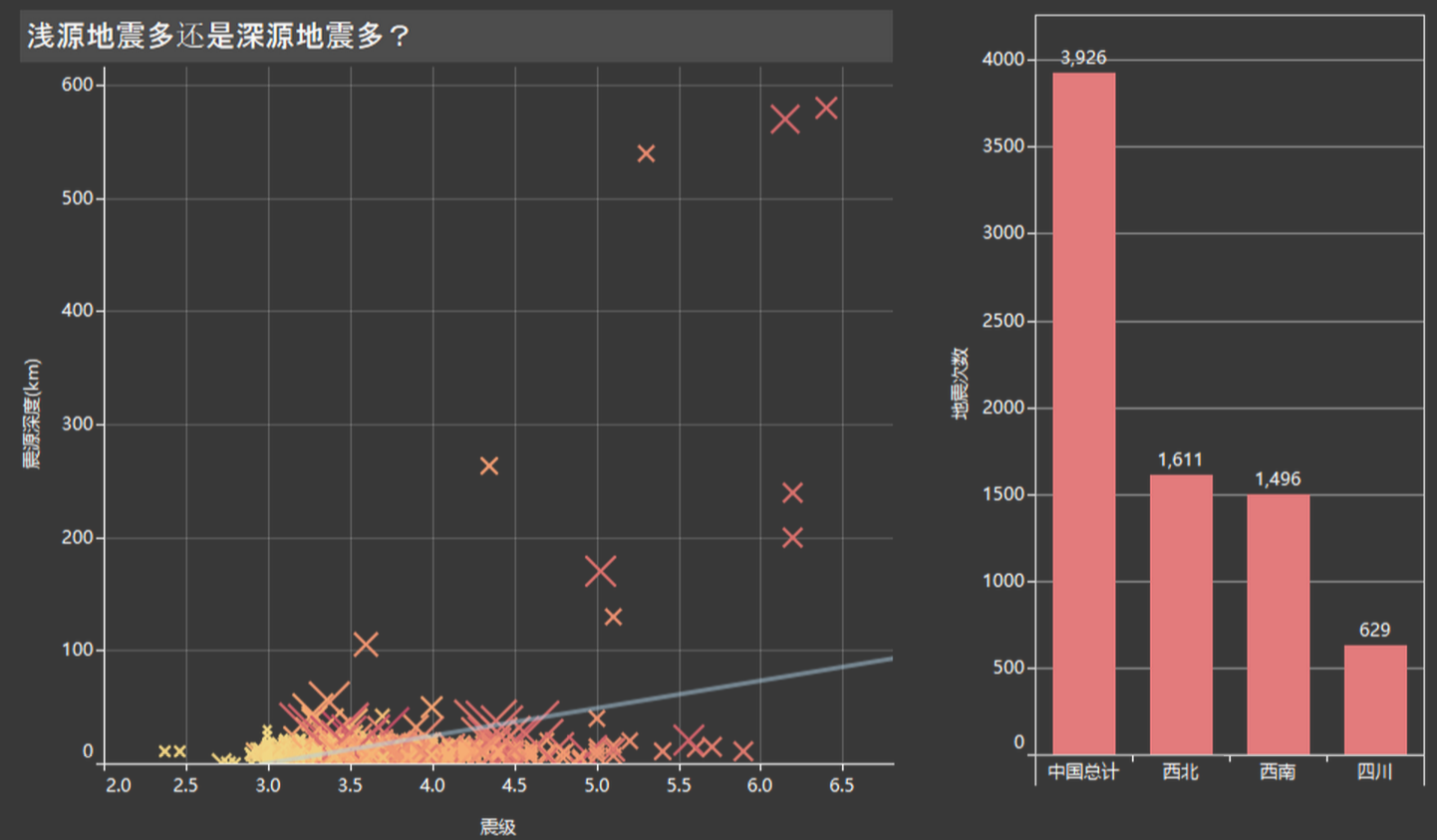Click the 中国总计 bar in the chart
This screenshot has width=1437, height=840.
point(1083,413)
